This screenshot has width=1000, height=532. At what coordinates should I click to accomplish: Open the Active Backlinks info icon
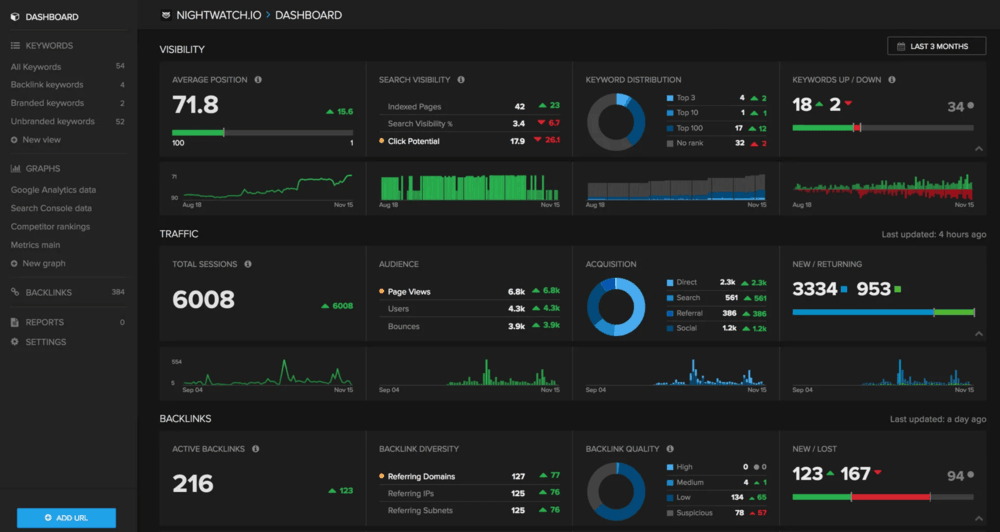click(256, 449)
